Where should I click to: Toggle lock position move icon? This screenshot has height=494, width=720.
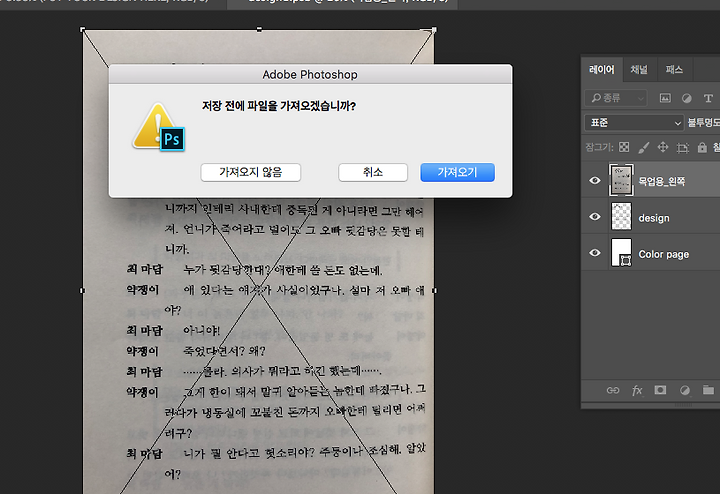pyautogui.click(x=663, y=147)
